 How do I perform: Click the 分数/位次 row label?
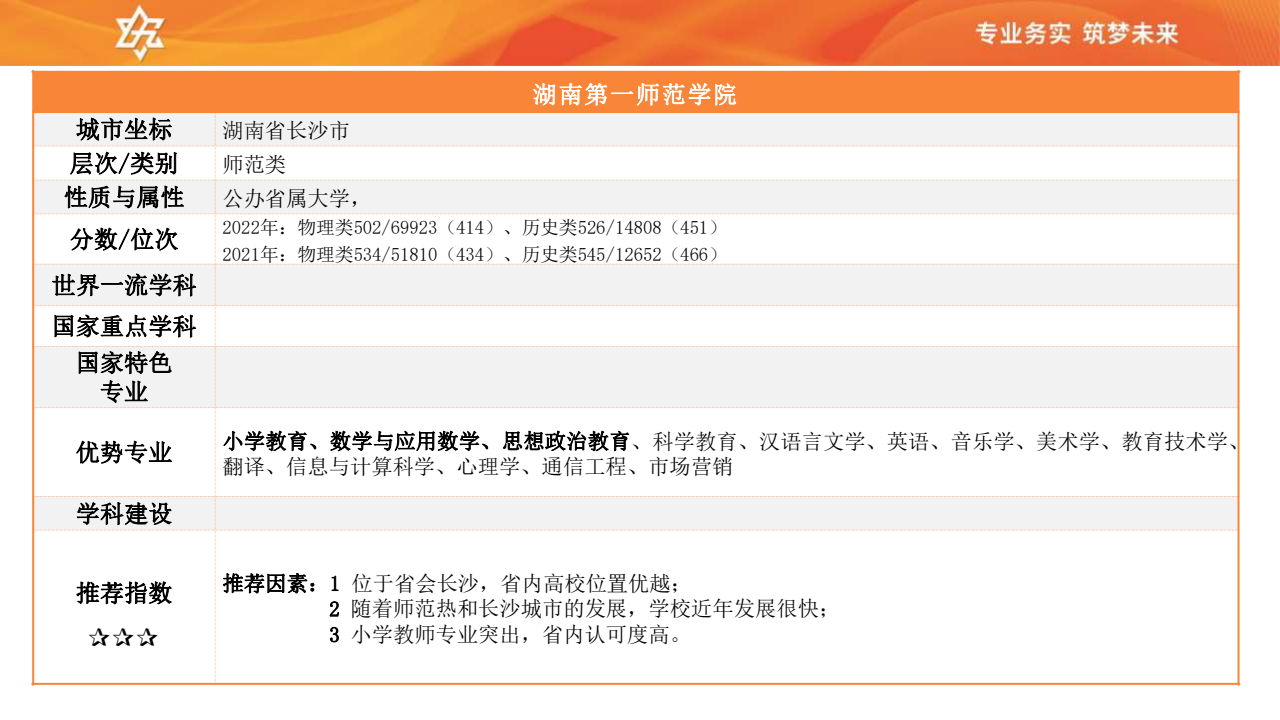coord(124,240)
